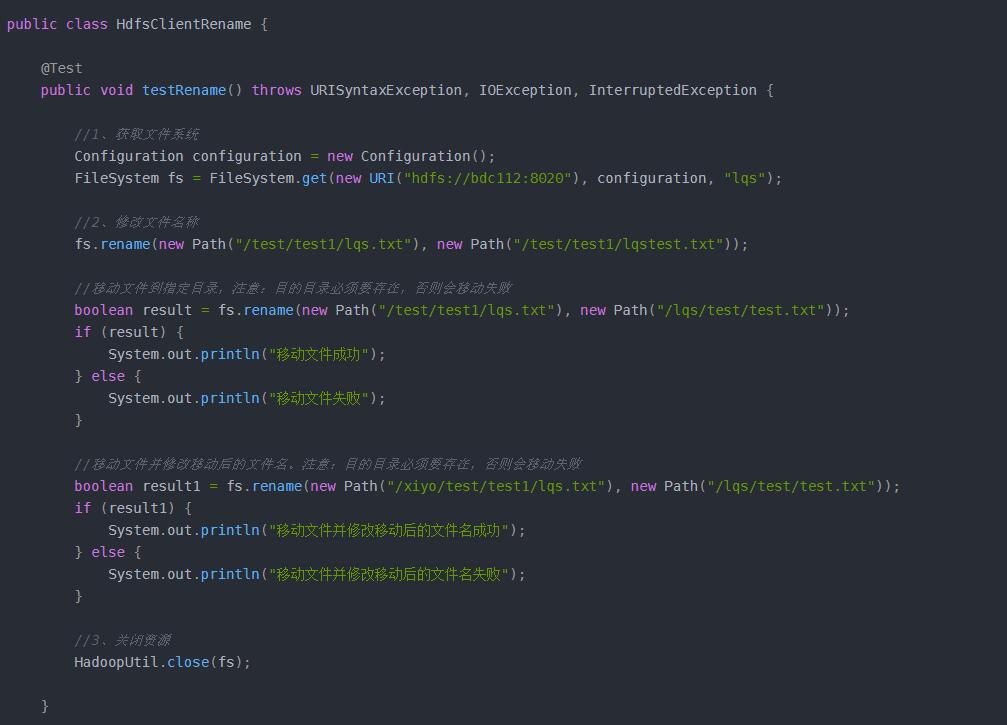Click URISyntaxException in the throws clause
1007x725 pixels.
pos(386,90)
